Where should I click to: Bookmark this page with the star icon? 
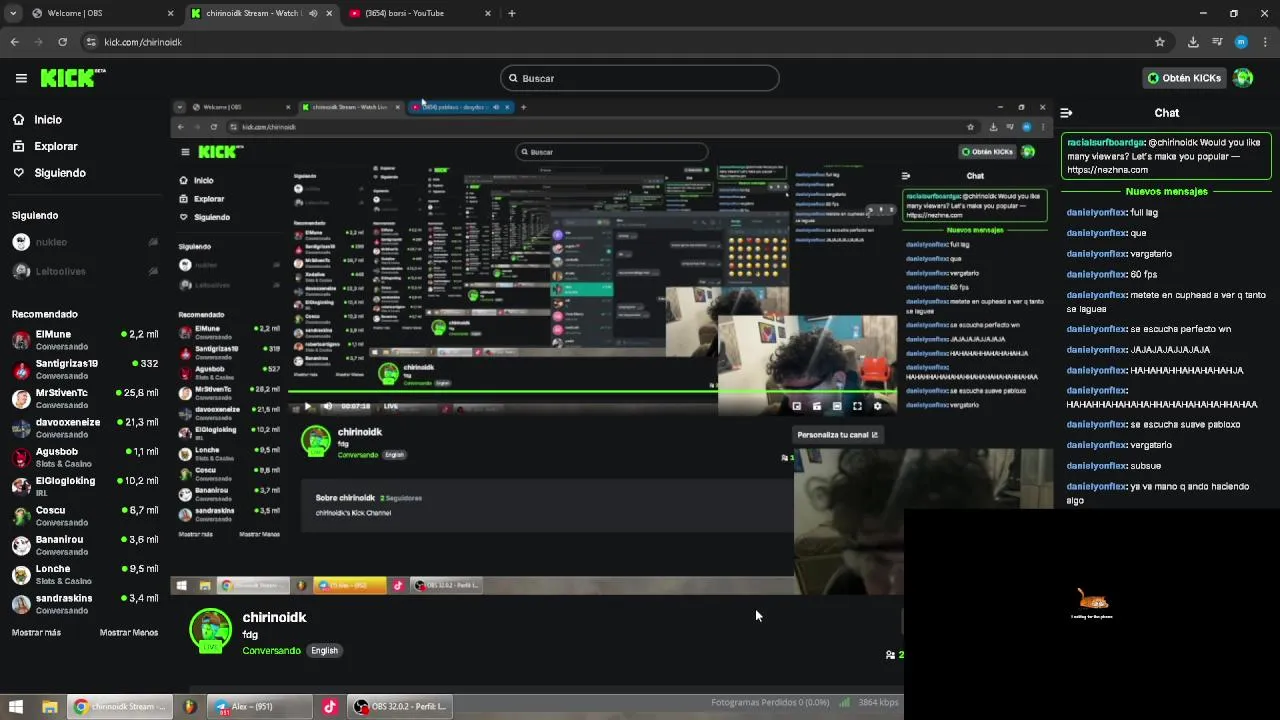[1160, 42]
